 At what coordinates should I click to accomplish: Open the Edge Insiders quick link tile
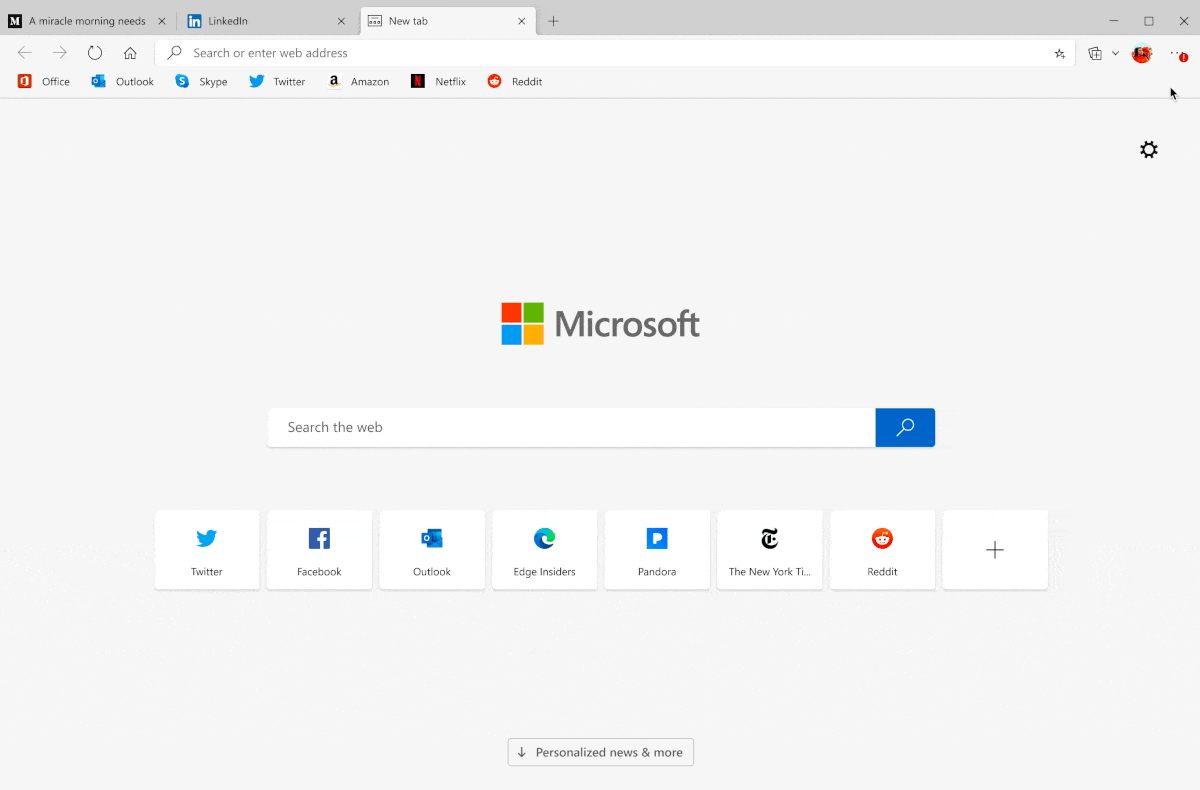tap(544, 550)
